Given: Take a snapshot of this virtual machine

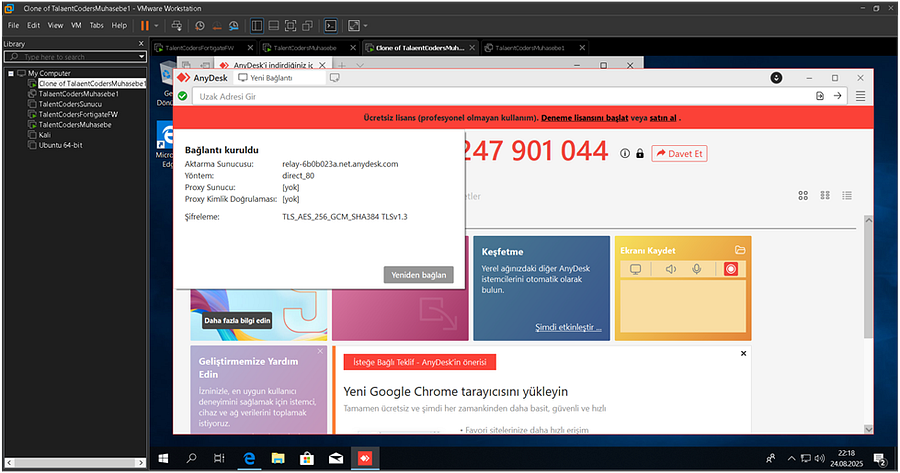Looking at the screenshot, I should pos(200,26).
